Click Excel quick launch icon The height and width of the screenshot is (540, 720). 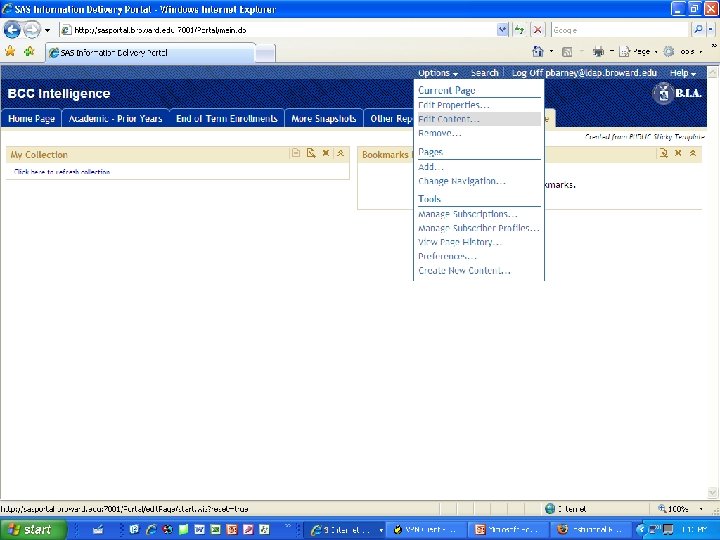point(215,529)
